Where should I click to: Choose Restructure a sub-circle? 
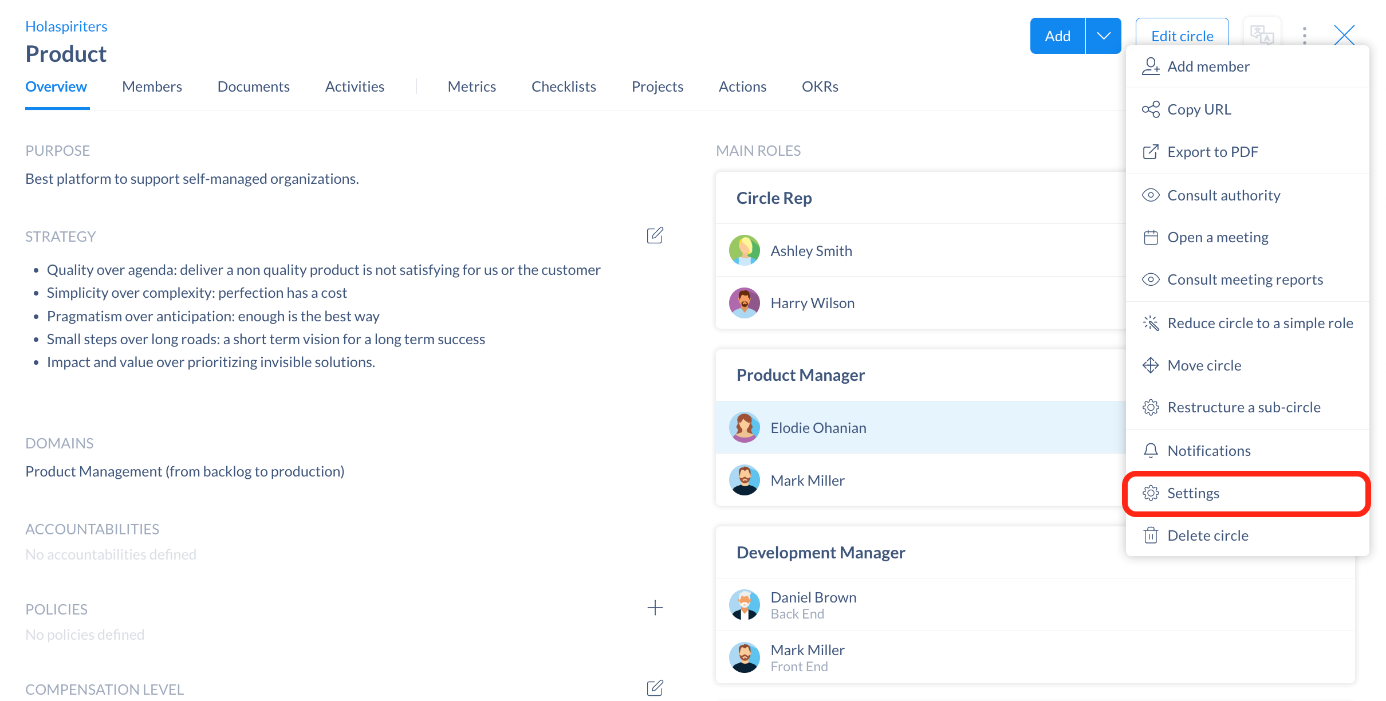(1247, 407)
